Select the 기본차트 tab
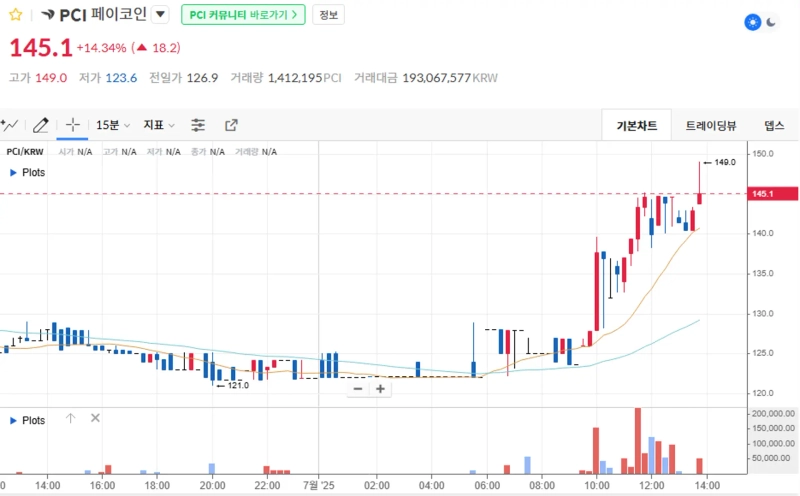 pyautogui.click(x=637, y=125)
